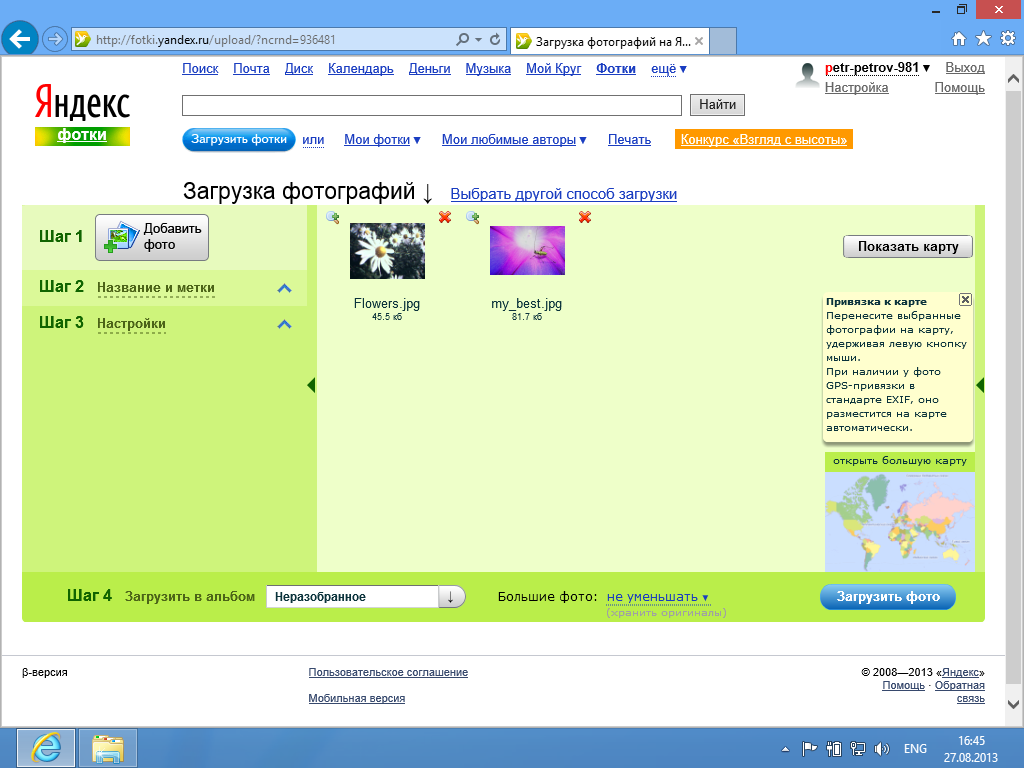Image resolution: width=1024 pixels, height=768 pixels.
Task: Open the Почта service link
Action: (x=251, y=69)
